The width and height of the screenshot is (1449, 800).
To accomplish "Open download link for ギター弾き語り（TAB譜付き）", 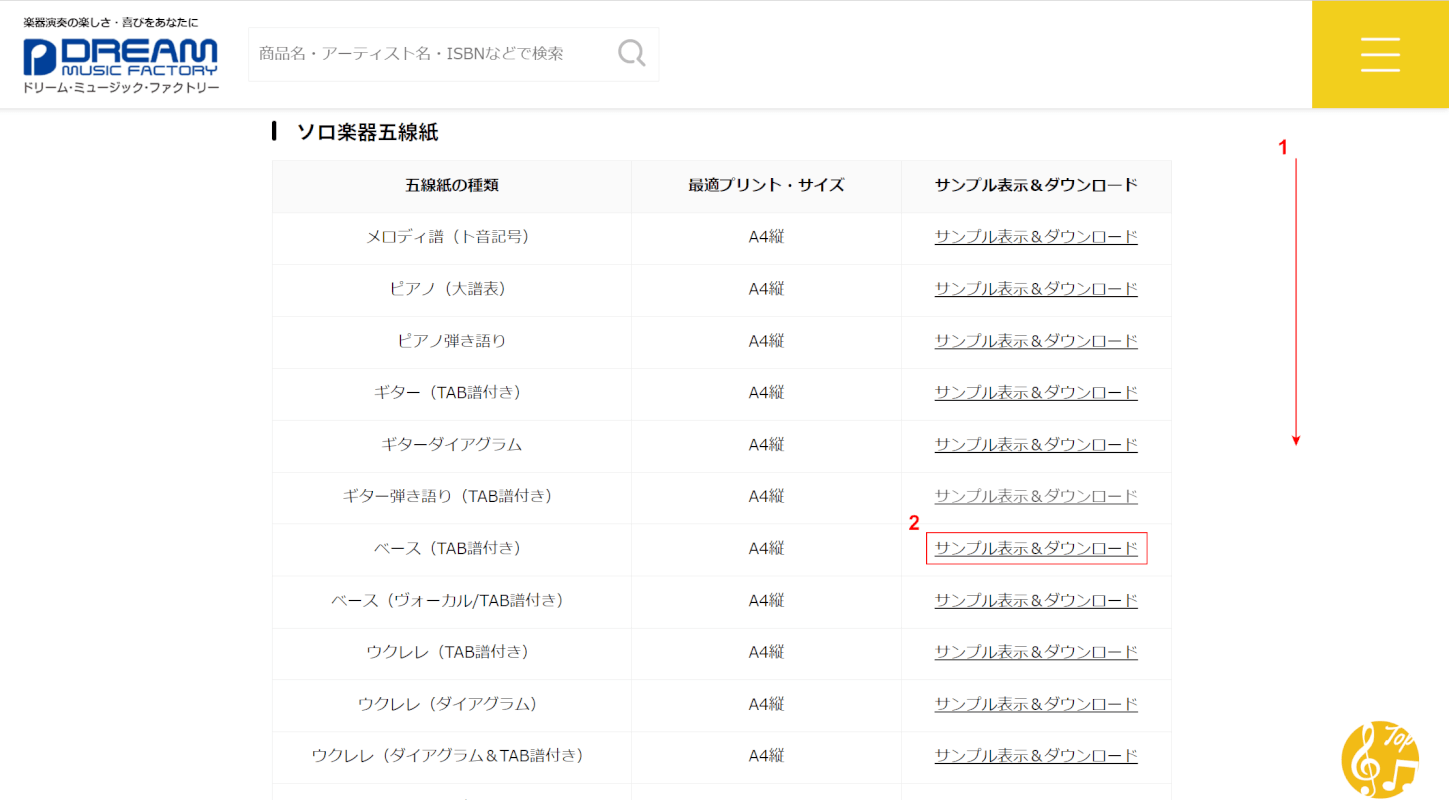I will coord(1036,497).
